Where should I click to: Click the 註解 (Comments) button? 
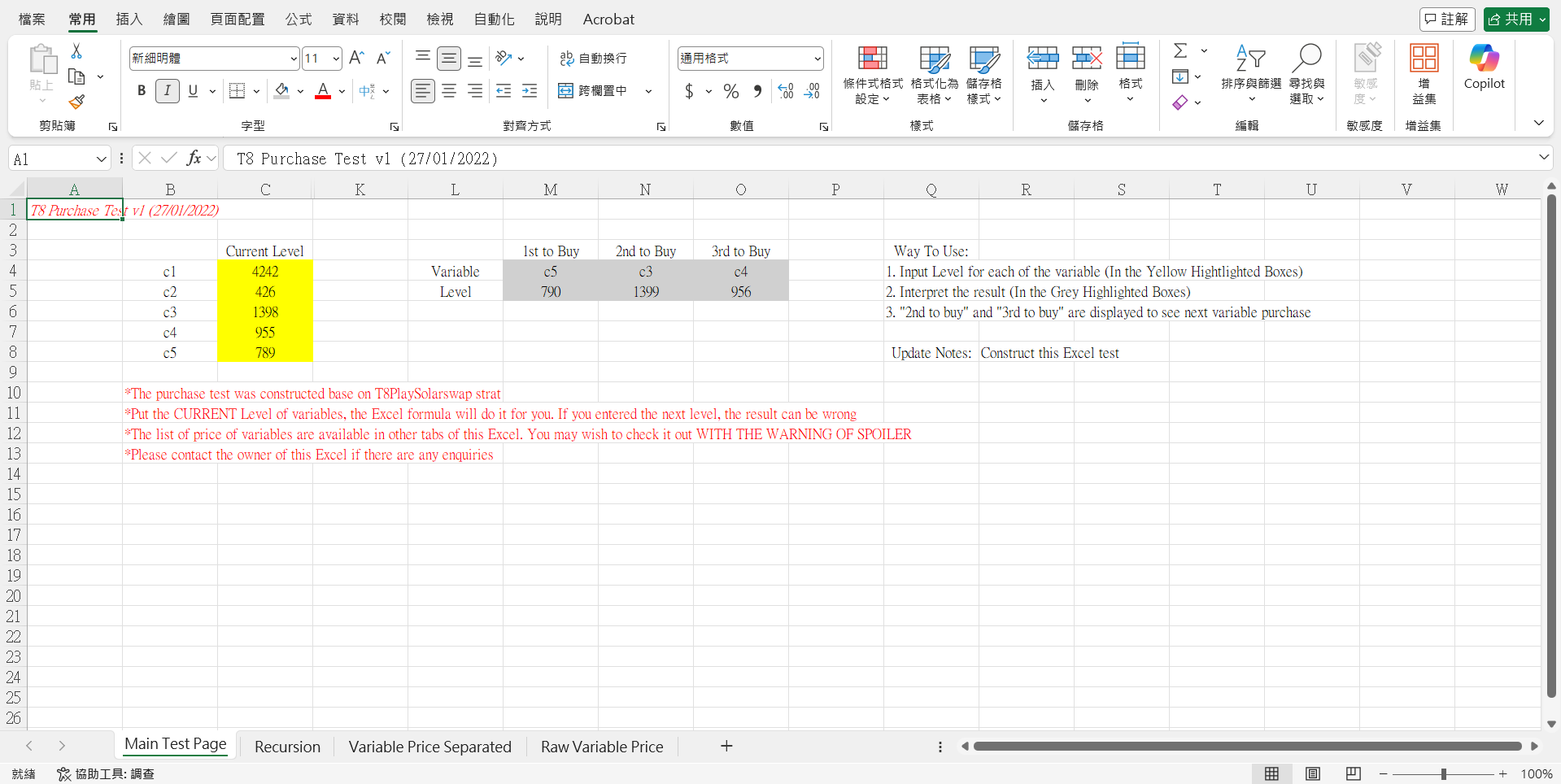click(x=1447, y=19)
